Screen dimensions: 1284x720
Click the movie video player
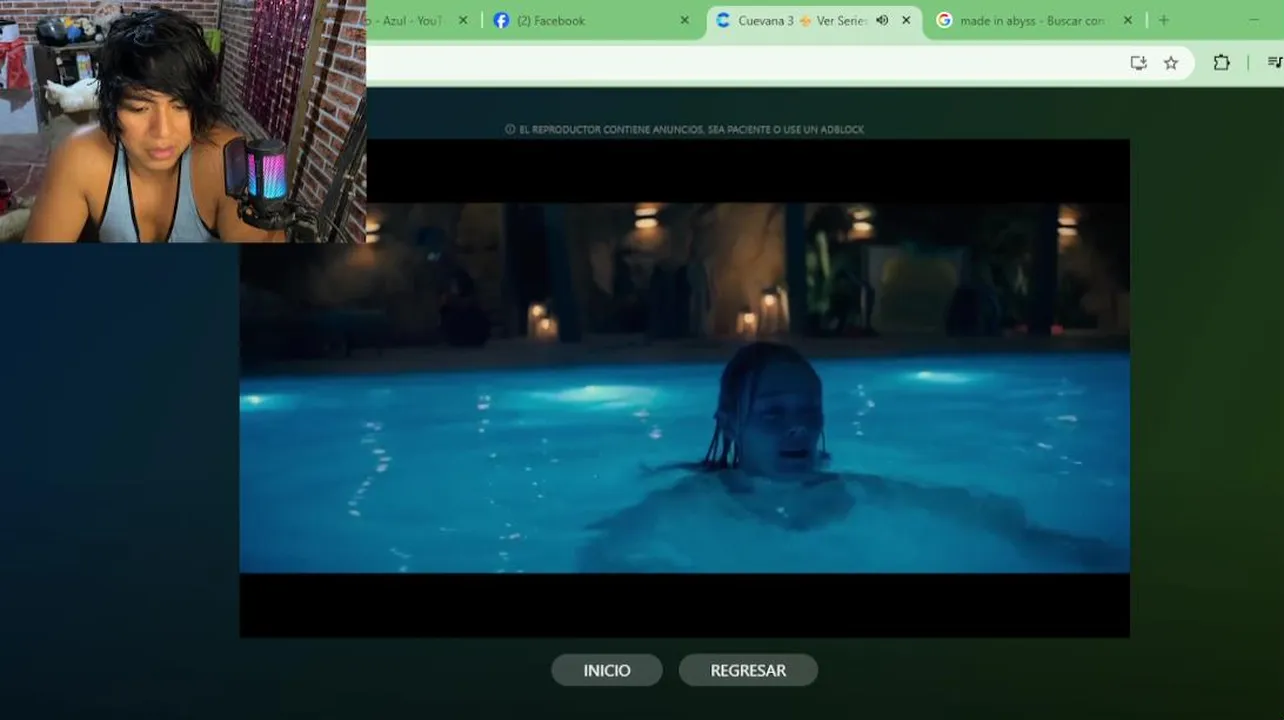coord(685,388)
